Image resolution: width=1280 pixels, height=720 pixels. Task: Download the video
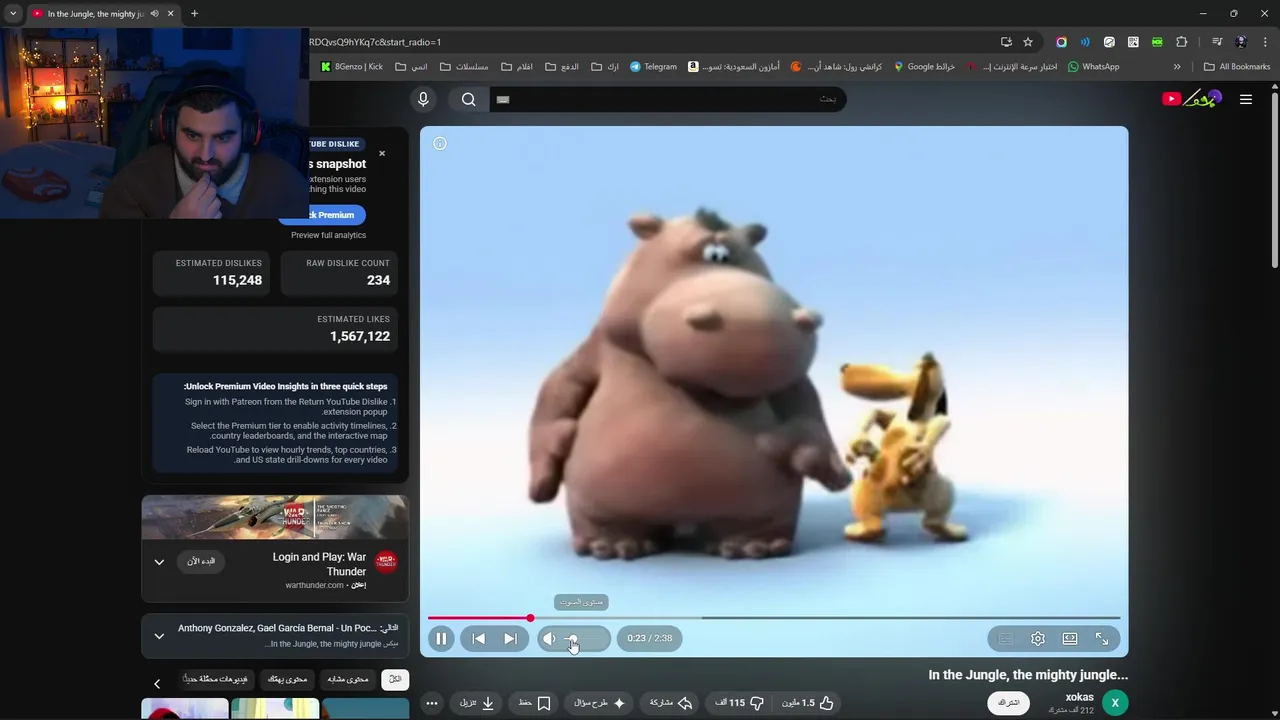[477, 703]
